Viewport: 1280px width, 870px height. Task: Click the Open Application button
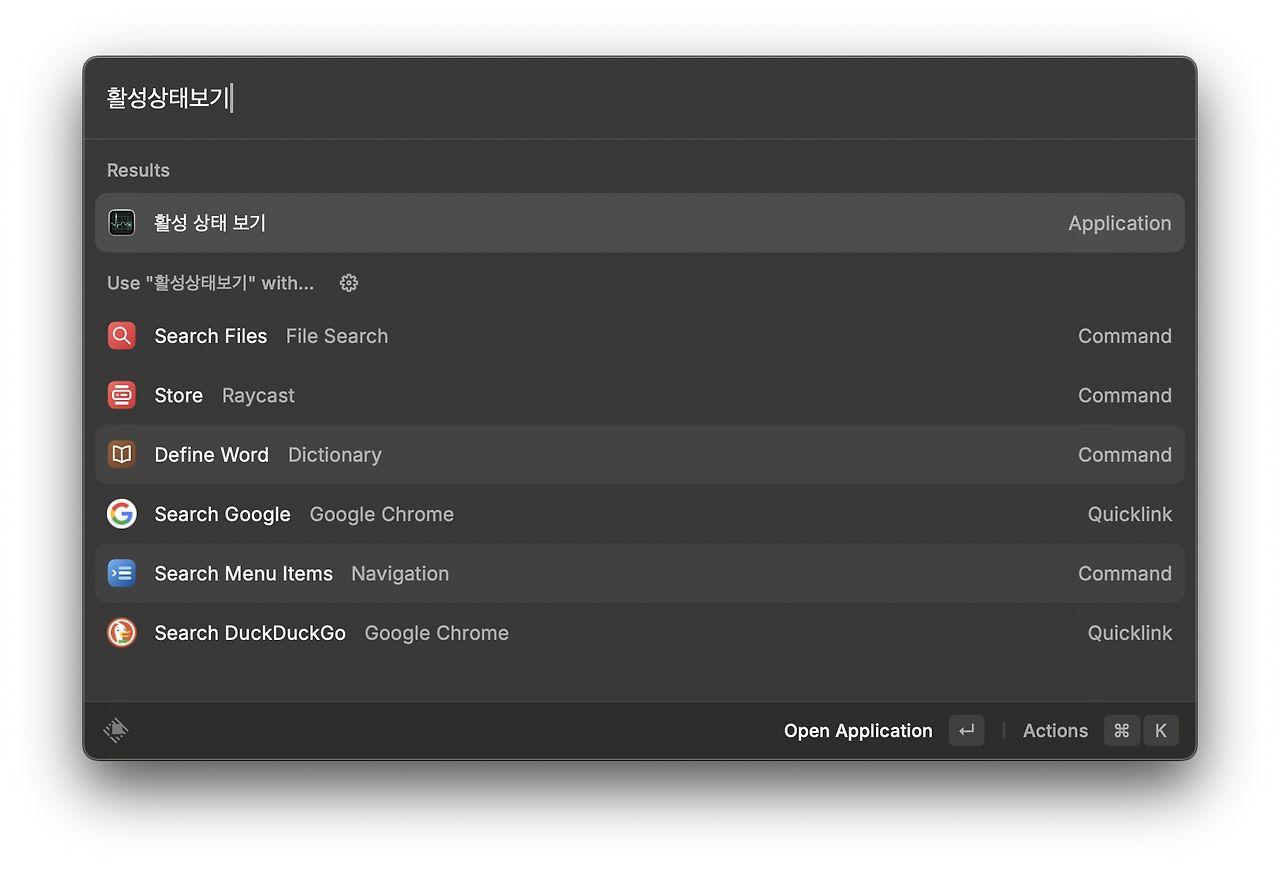click(857, 730)
